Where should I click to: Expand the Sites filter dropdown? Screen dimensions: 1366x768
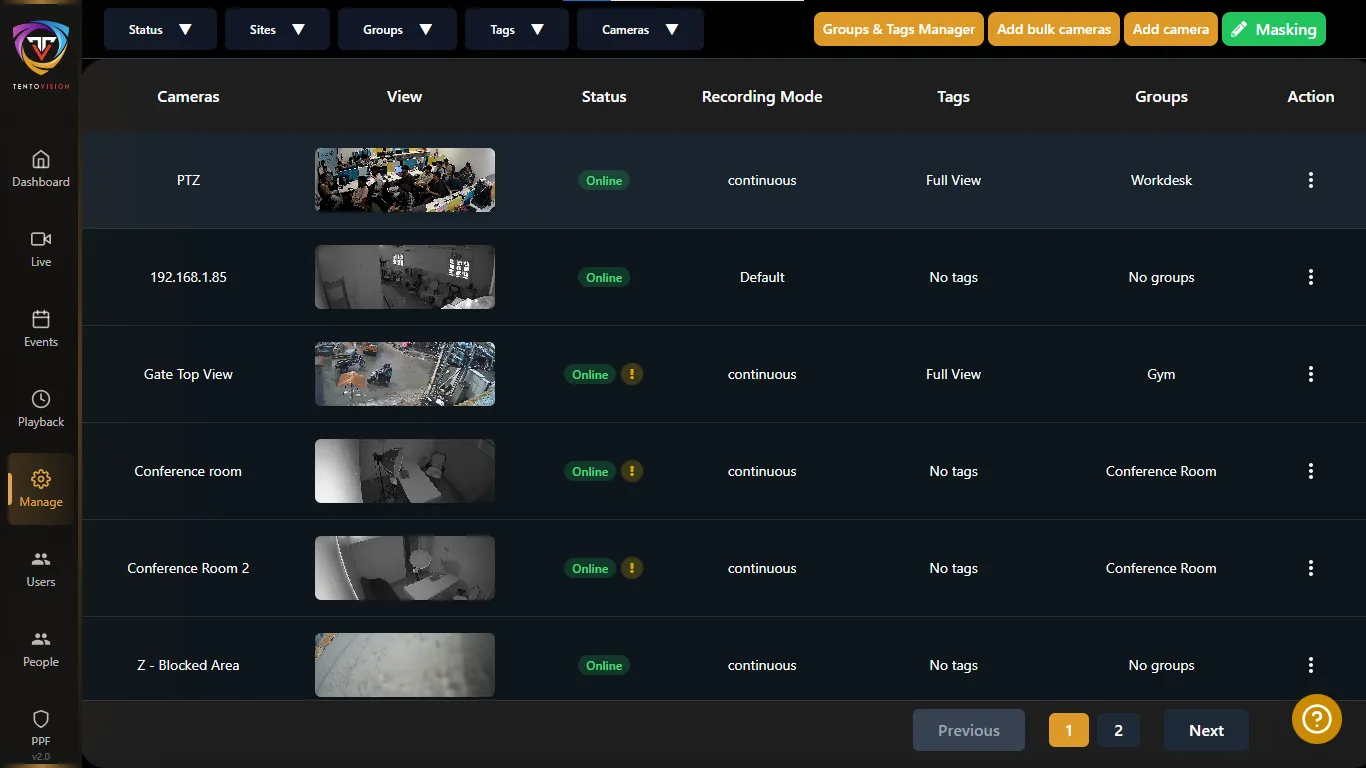(277, 30)
